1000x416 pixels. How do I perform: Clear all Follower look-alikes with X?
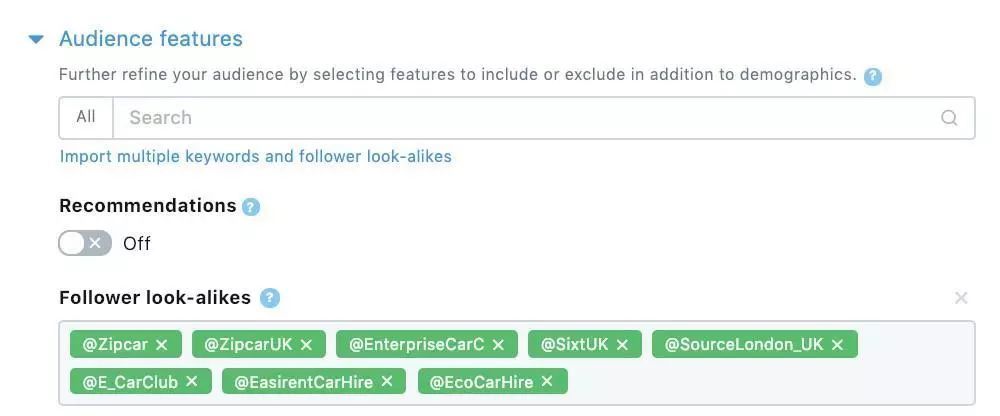tap(961, 297)
